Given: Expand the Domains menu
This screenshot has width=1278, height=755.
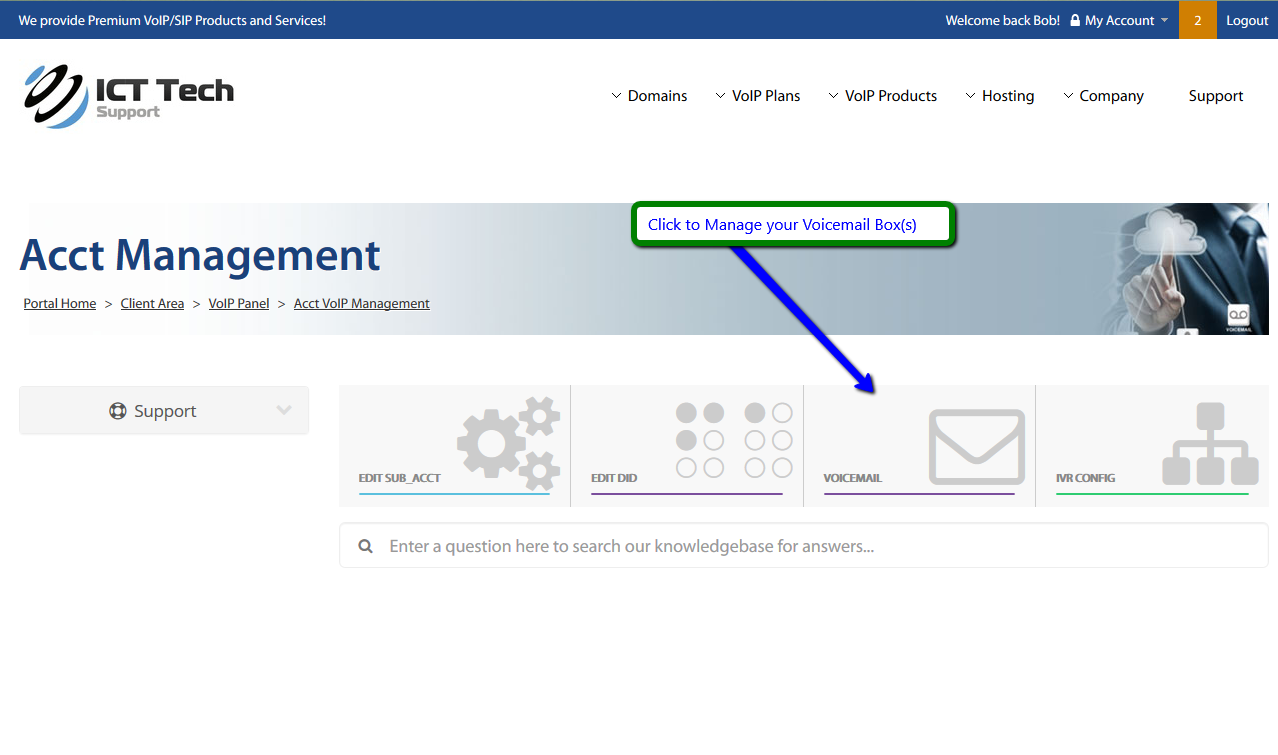Looking at the screenshot, I should [x=649, y=96].
